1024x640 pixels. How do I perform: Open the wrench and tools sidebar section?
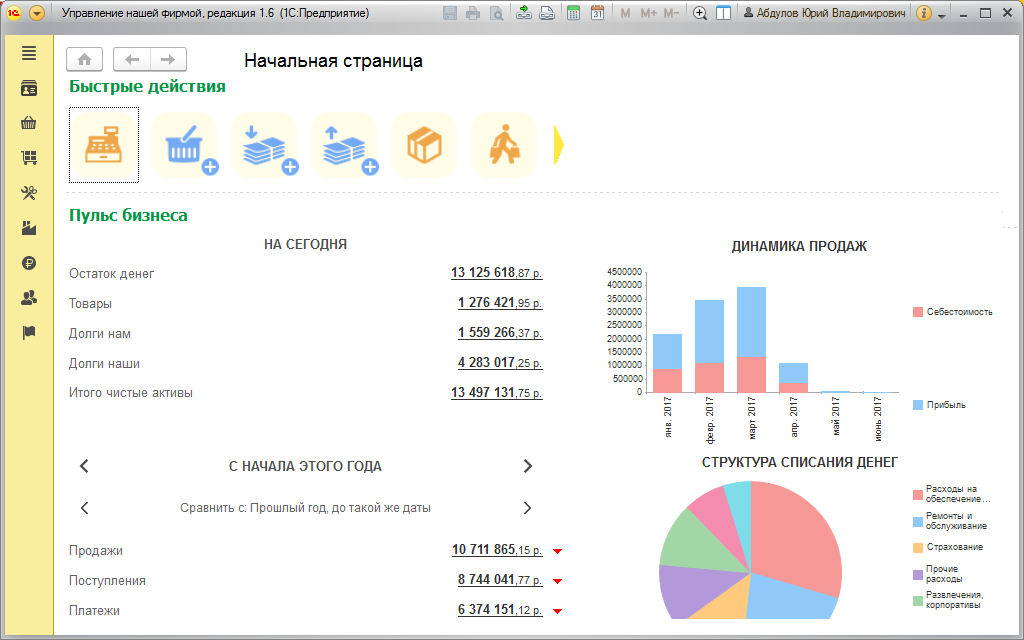pyautogui.click(x=28, y=193)
